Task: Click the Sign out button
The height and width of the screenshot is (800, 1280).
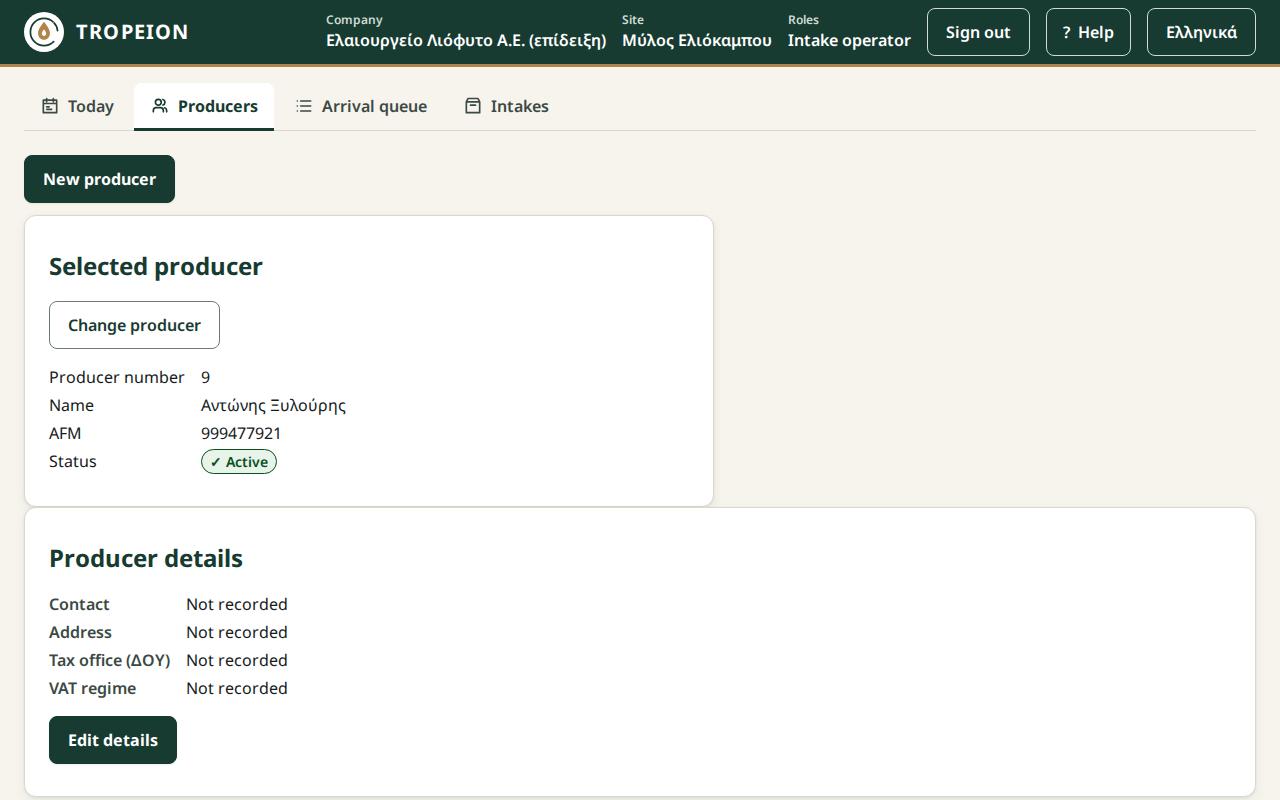Action: point(978,32)
